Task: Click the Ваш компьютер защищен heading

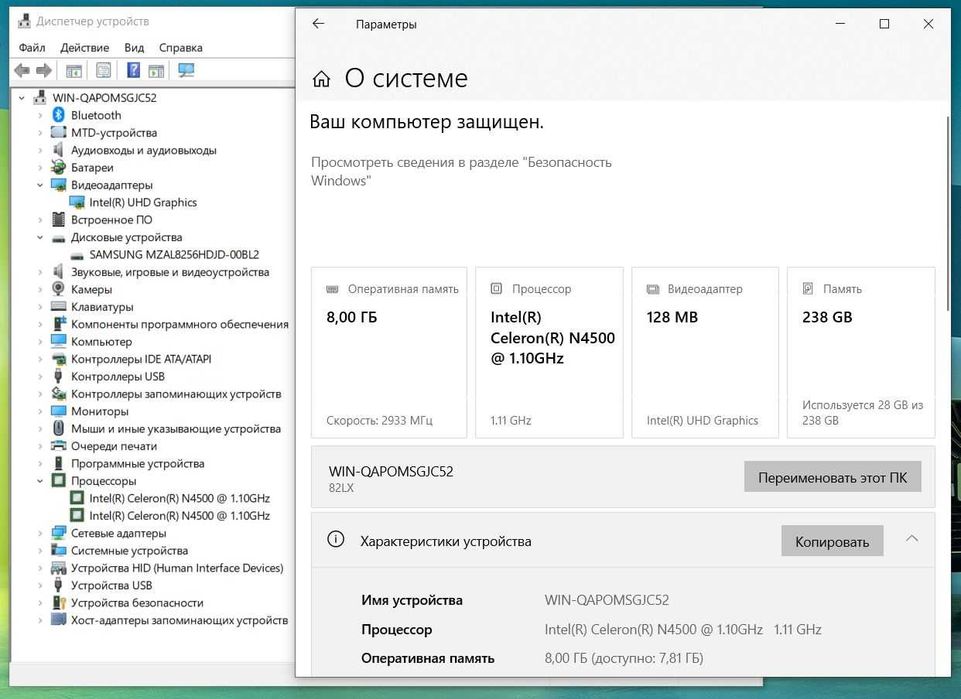Action: (427, 122)
